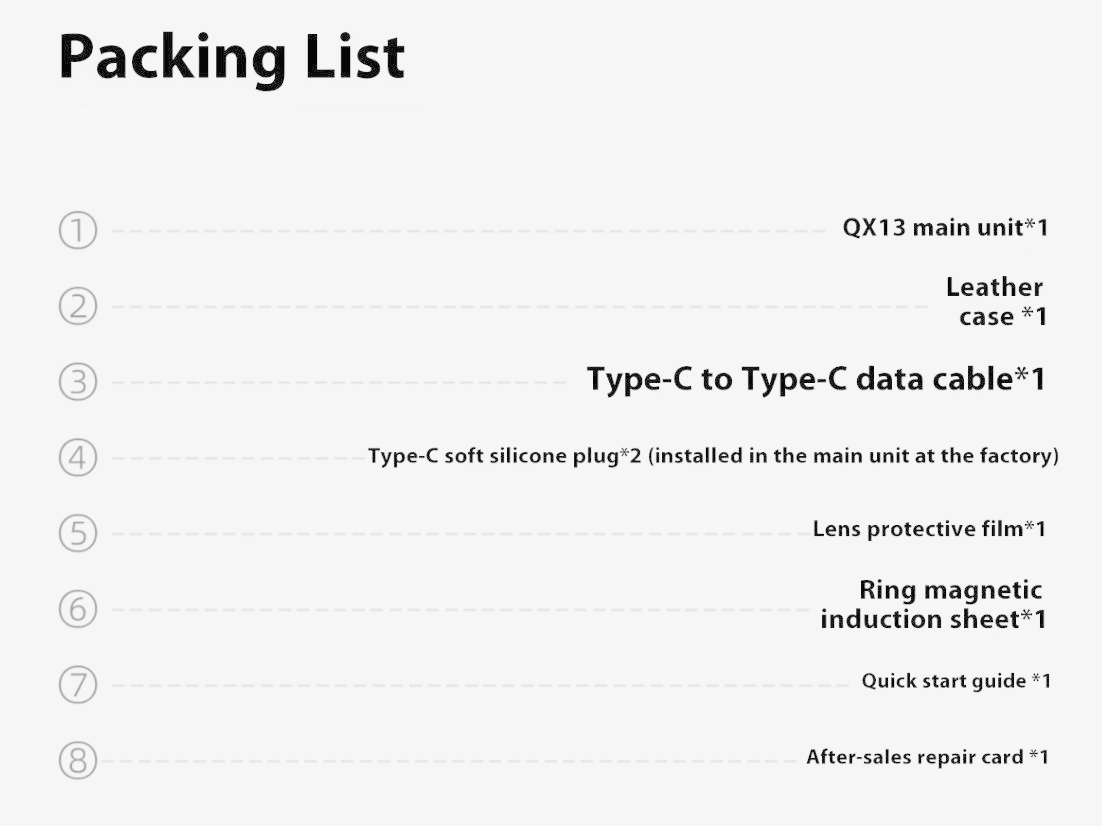Select the circled number 5 icon
This screenshot has width=1102, height=826.
coord(77,534)
